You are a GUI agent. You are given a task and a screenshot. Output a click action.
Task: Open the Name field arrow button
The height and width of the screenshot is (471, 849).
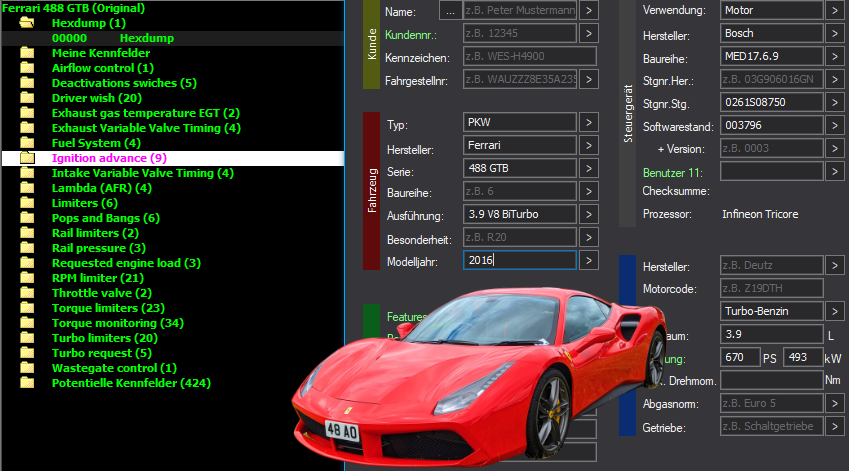(x=589, y=10)
